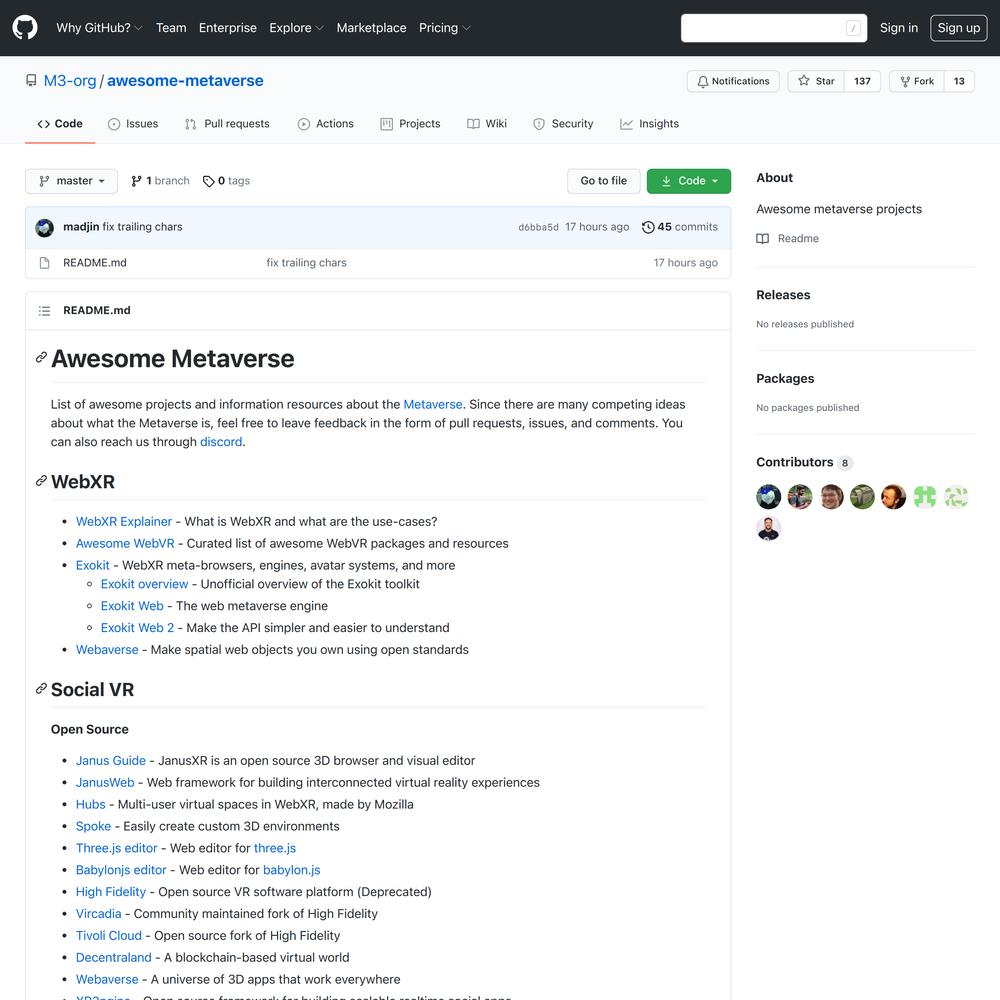Image resolution: width=1000 pixels, height=1000 pixels.
Task: Open the fifth contributor avatar
Action: click(893, 497)
